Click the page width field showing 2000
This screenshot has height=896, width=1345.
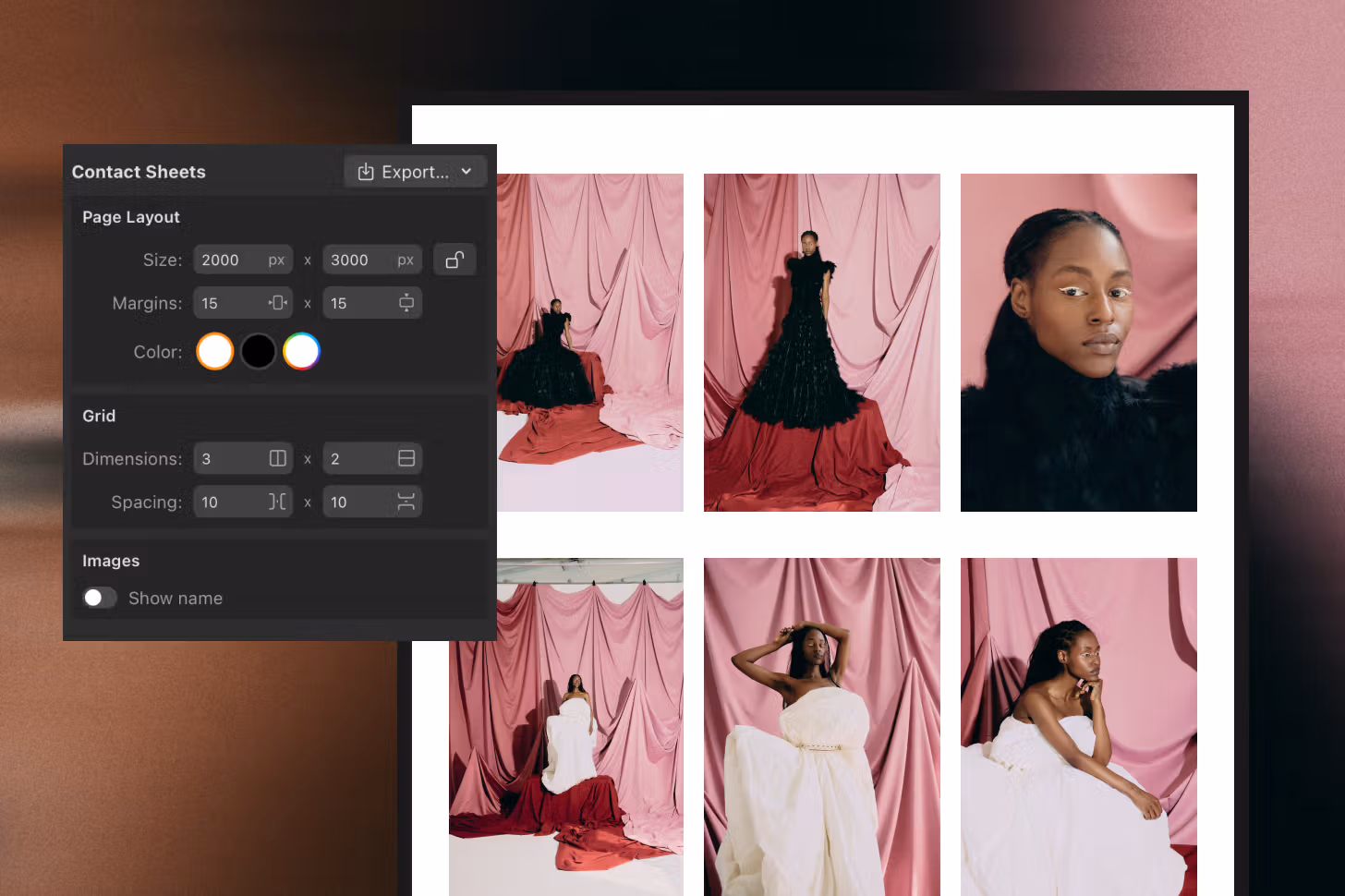click(227, 260)
